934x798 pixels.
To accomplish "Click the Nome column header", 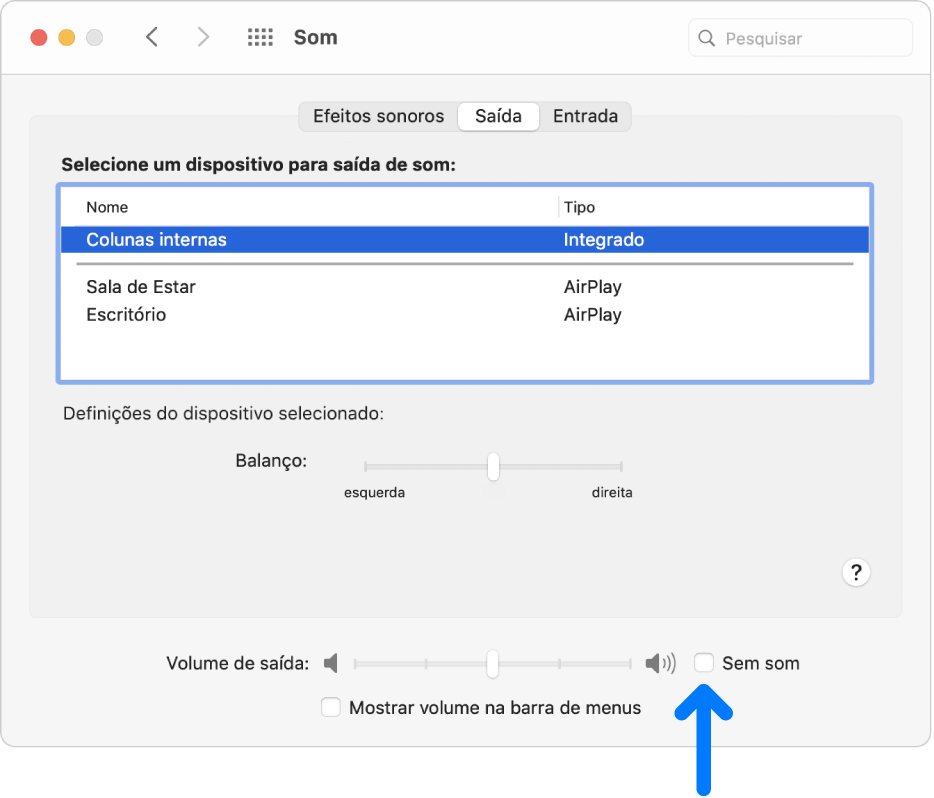I will (107, 207).
